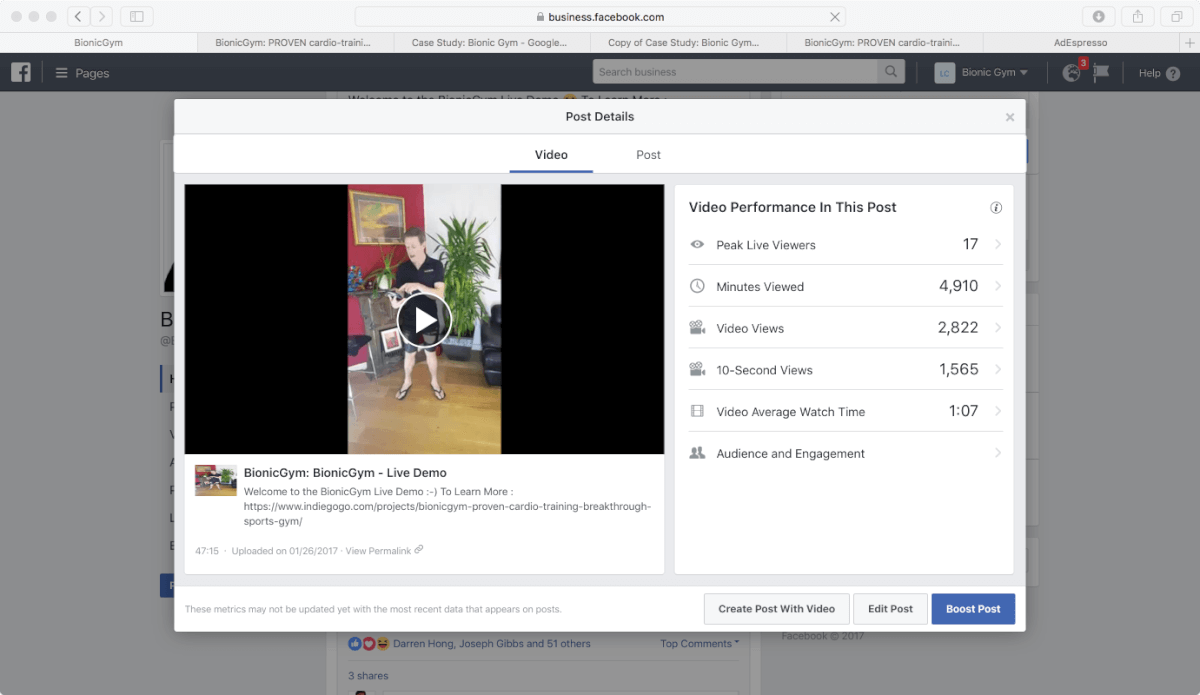This screenshot has height=695, width=1200.
Task: Play the BionicGym Live Demo video
Action: coord(424,320)
